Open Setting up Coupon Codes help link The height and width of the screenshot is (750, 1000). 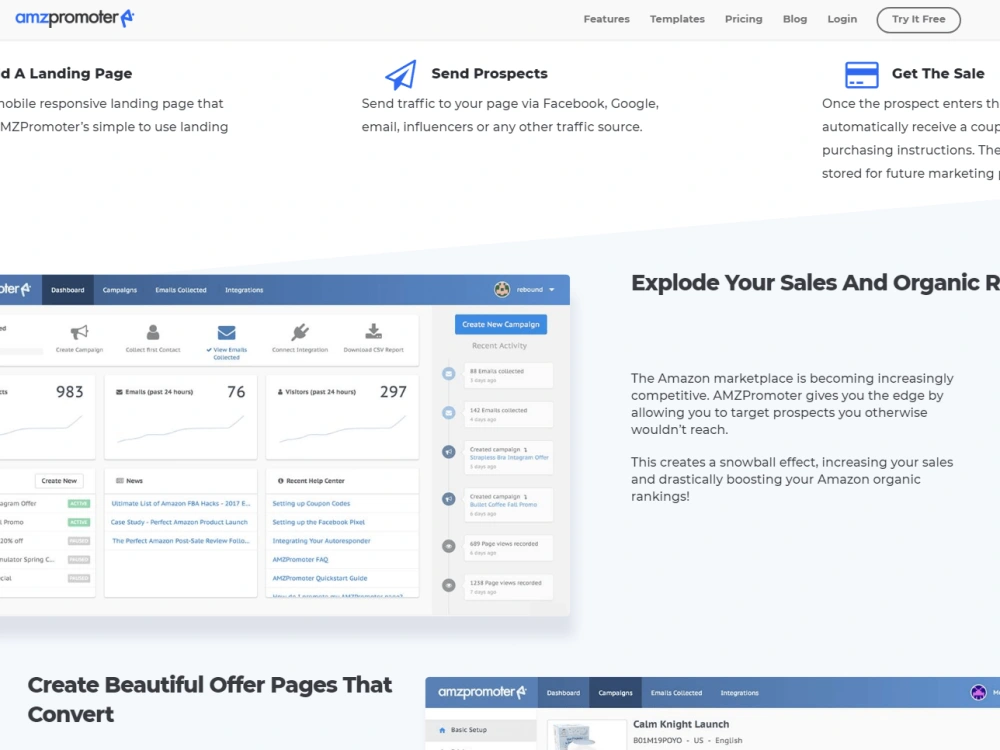[311, 503]
